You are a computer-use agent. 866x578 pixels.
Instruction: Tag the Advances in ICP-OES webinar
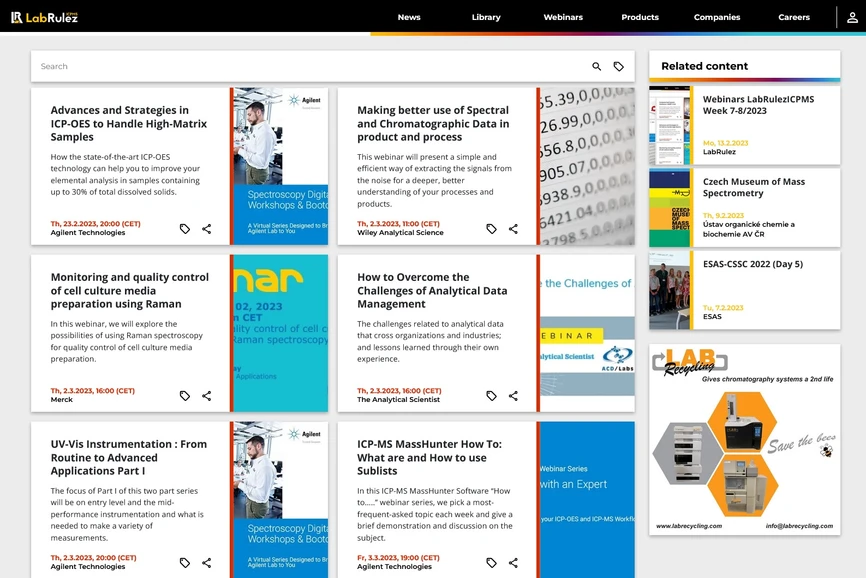[x=184, y=229]
